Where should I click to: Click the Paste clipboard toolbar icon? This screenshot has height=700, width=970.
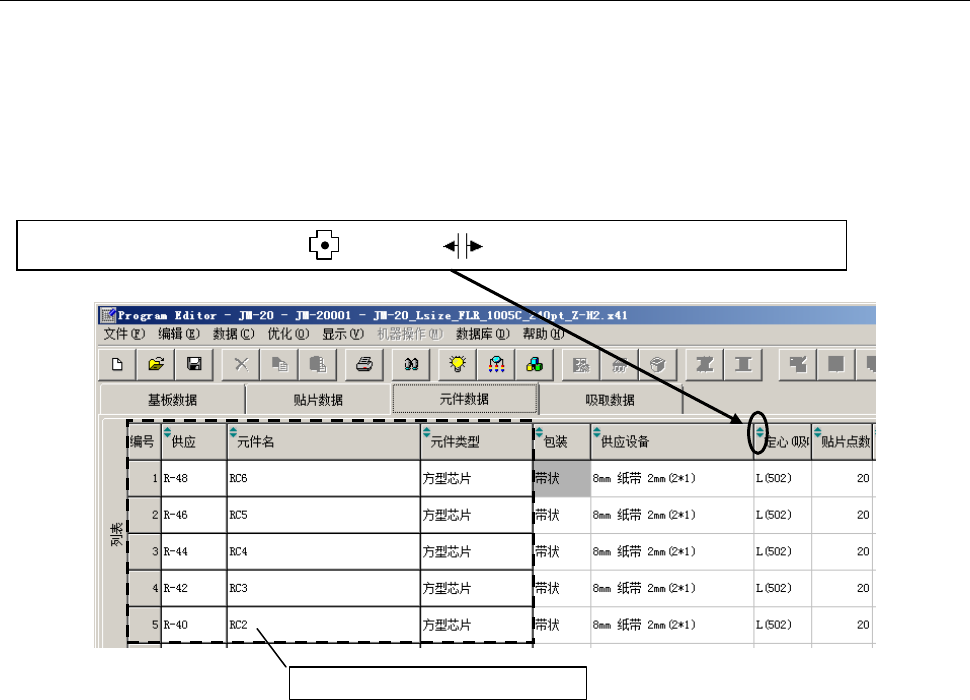(x=318, y=364)
